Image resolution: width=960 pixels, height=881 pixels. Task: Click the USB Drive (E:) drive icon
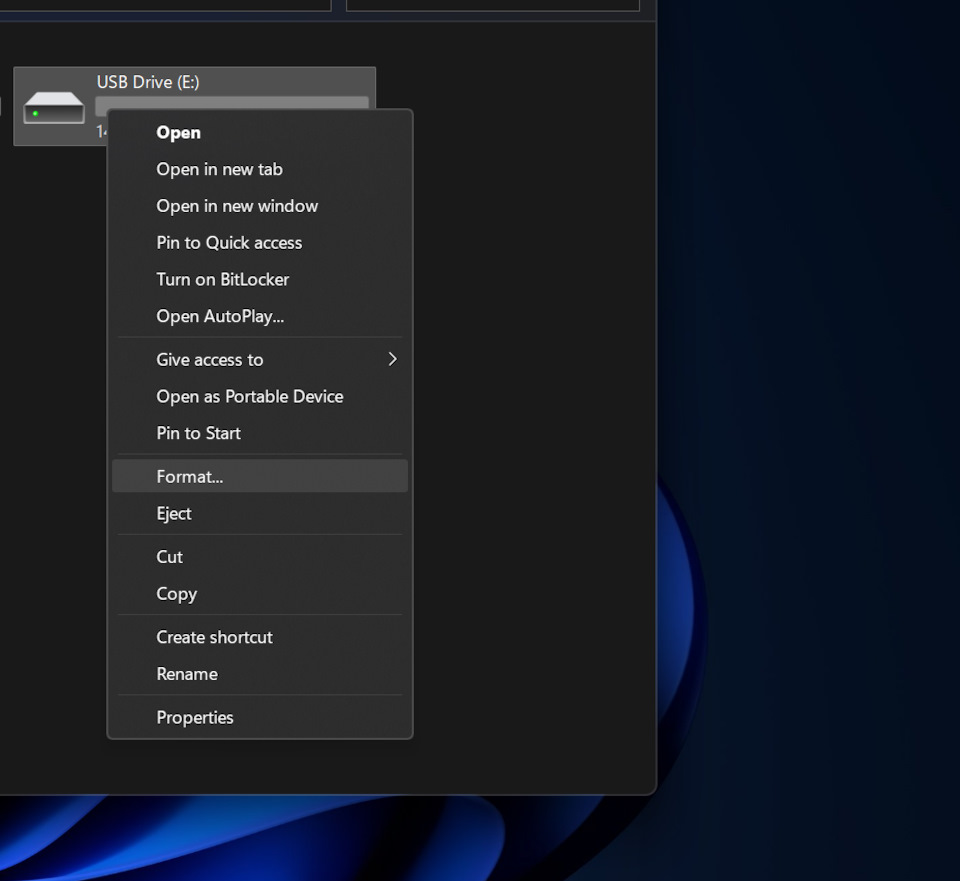(x=54, y=108)
